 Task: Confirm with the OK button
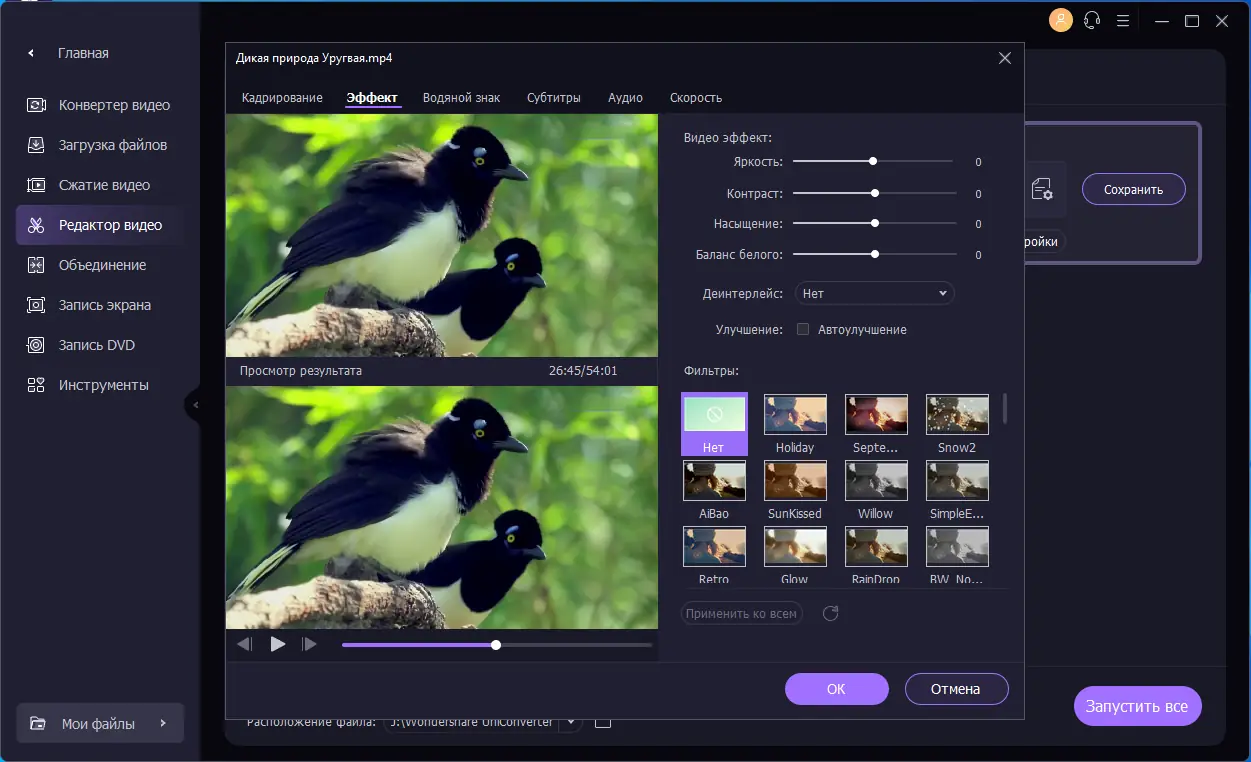click(x=837, y=689)
